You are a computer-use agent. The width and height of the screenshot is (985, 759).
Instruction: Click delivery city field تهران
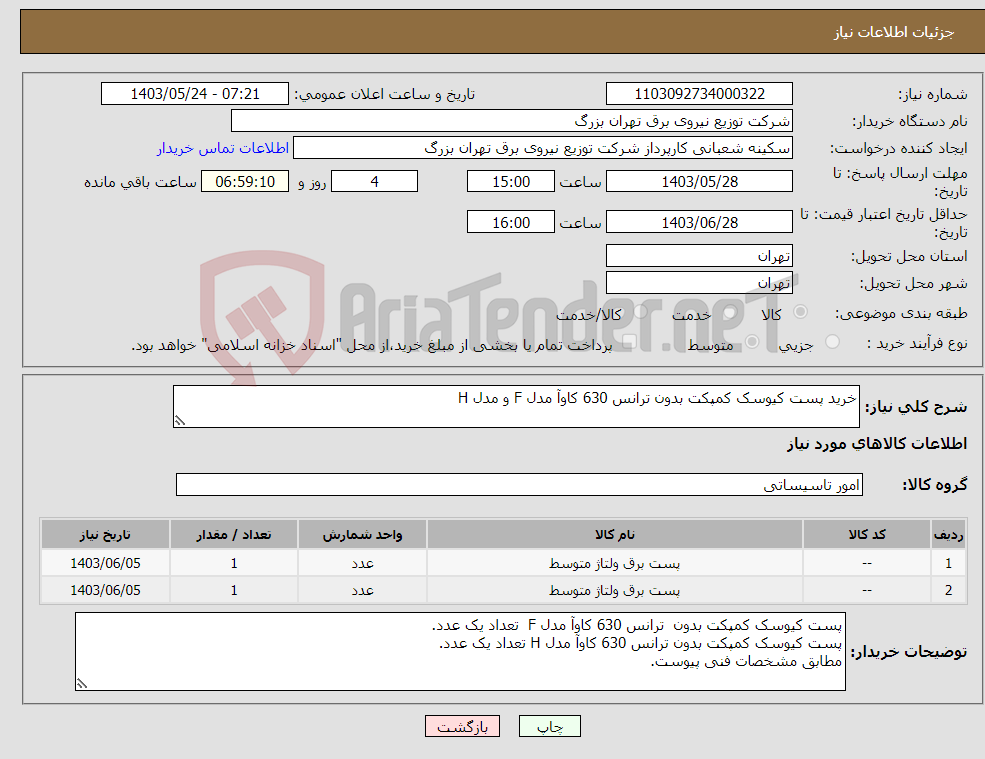[x=699, y=283]
